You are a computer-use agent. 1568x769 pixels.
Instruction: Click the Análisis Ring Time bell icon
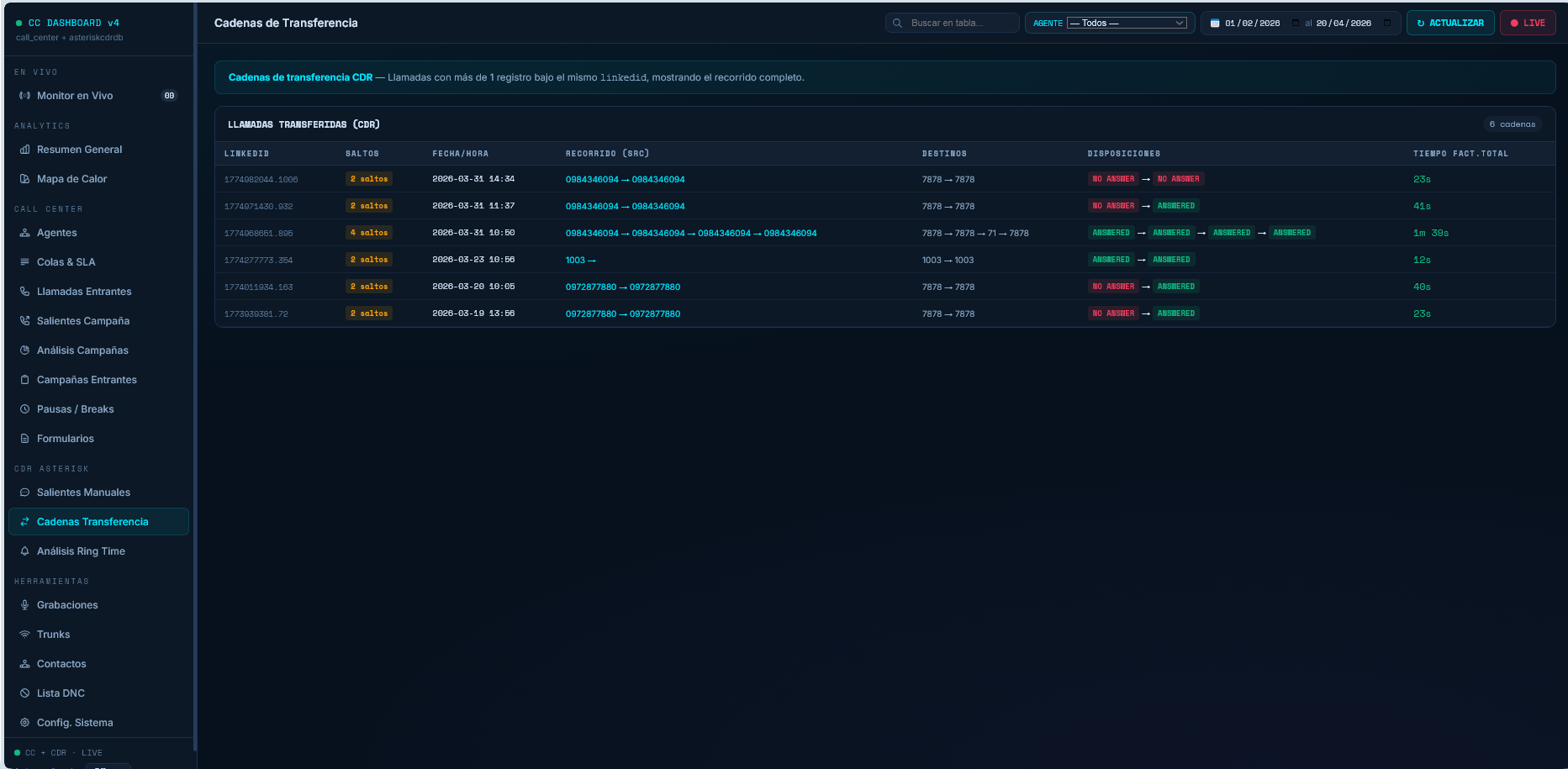click(24, 551)
